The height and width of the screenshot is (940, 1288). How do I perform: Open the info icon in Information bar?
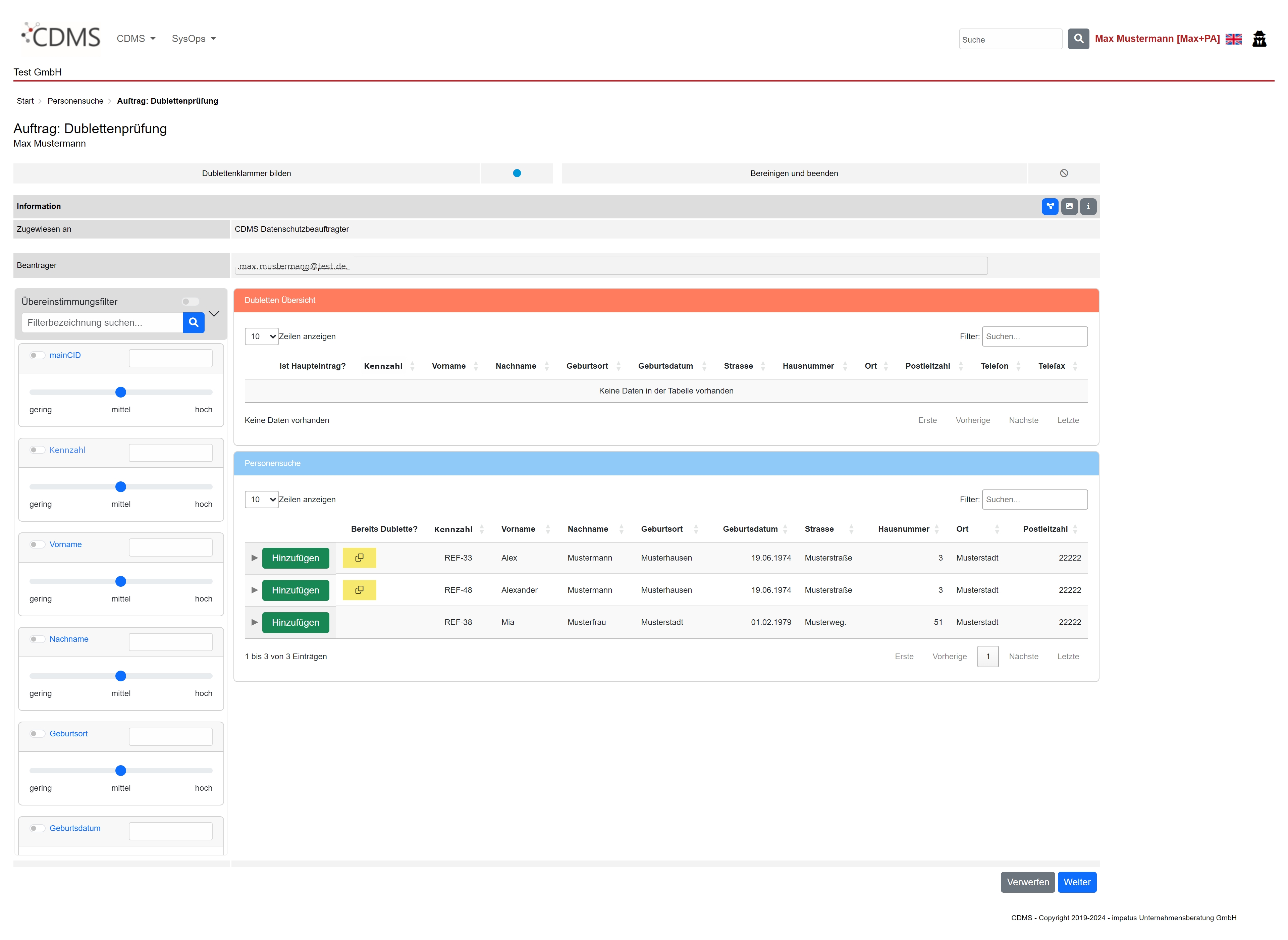coord(1088,206)
